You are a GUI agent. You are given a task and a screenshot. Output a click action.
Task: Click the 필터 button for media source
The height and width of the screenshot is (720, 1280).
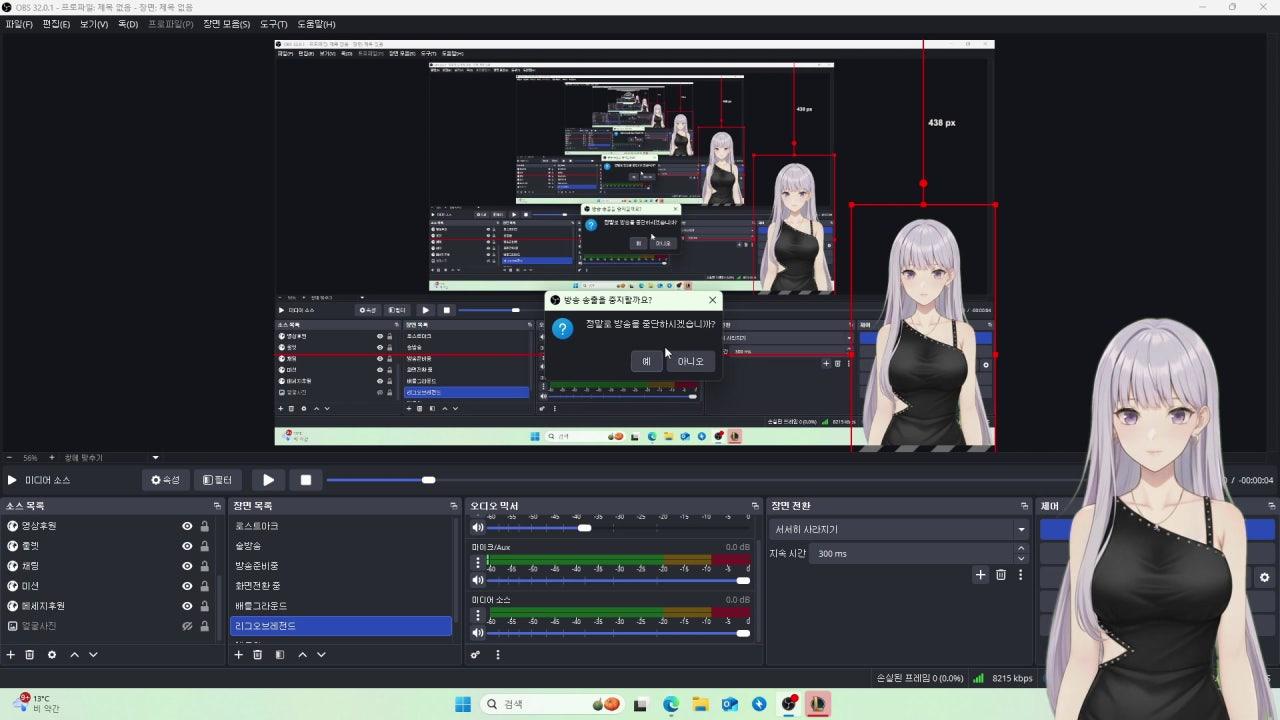217,480
